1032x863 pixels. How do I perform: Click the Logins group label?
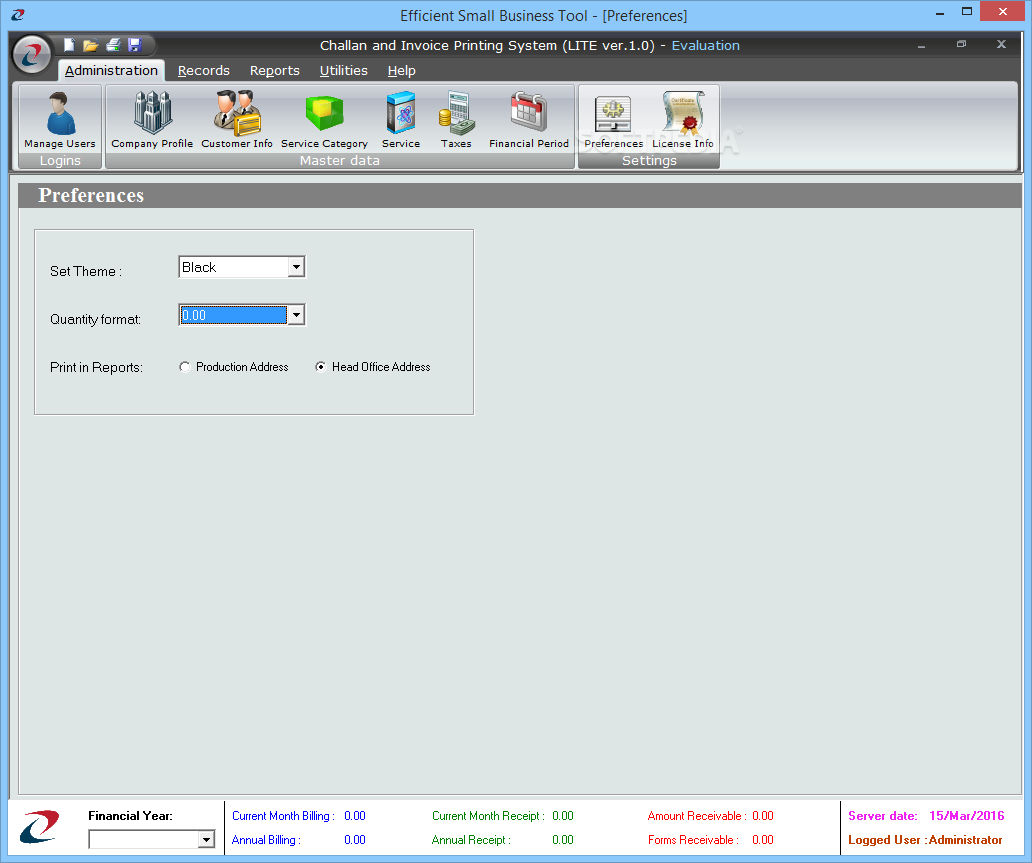click(60, 161)
